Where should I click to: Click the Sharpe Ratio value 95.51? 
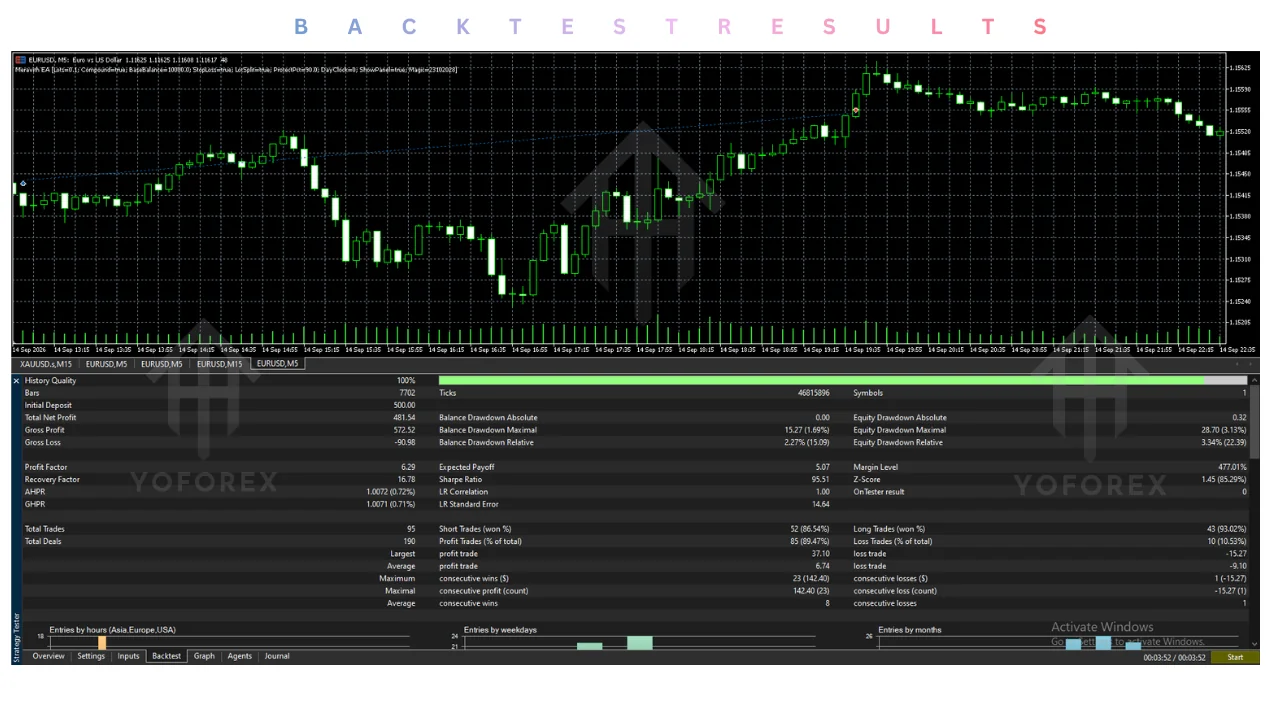point(820,479)
